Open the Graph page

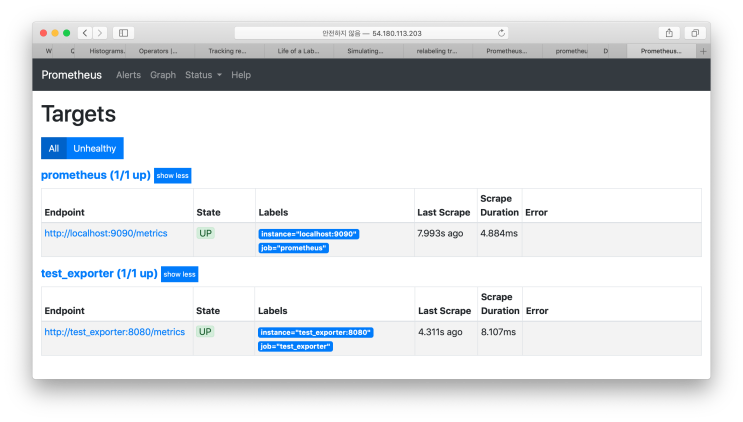click(x=163, y=75)
